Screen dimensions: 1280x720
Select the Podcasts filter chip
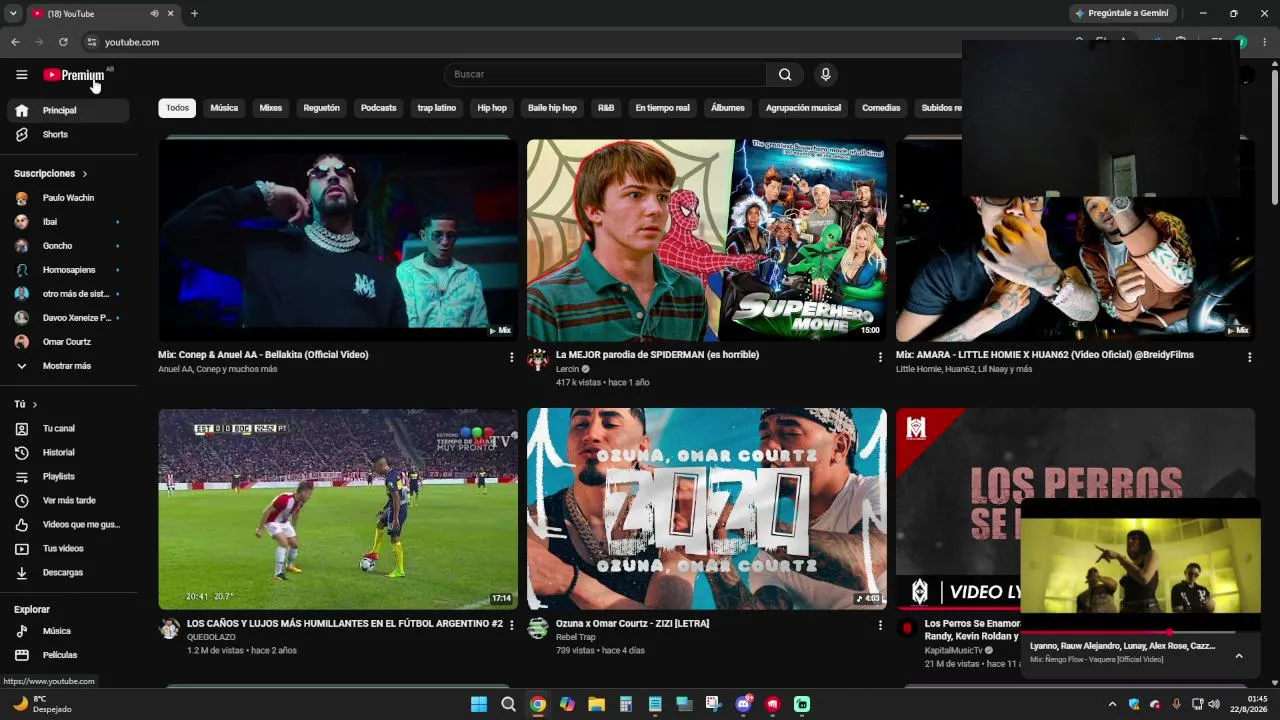pyautogui.click(x=379, y=108)
